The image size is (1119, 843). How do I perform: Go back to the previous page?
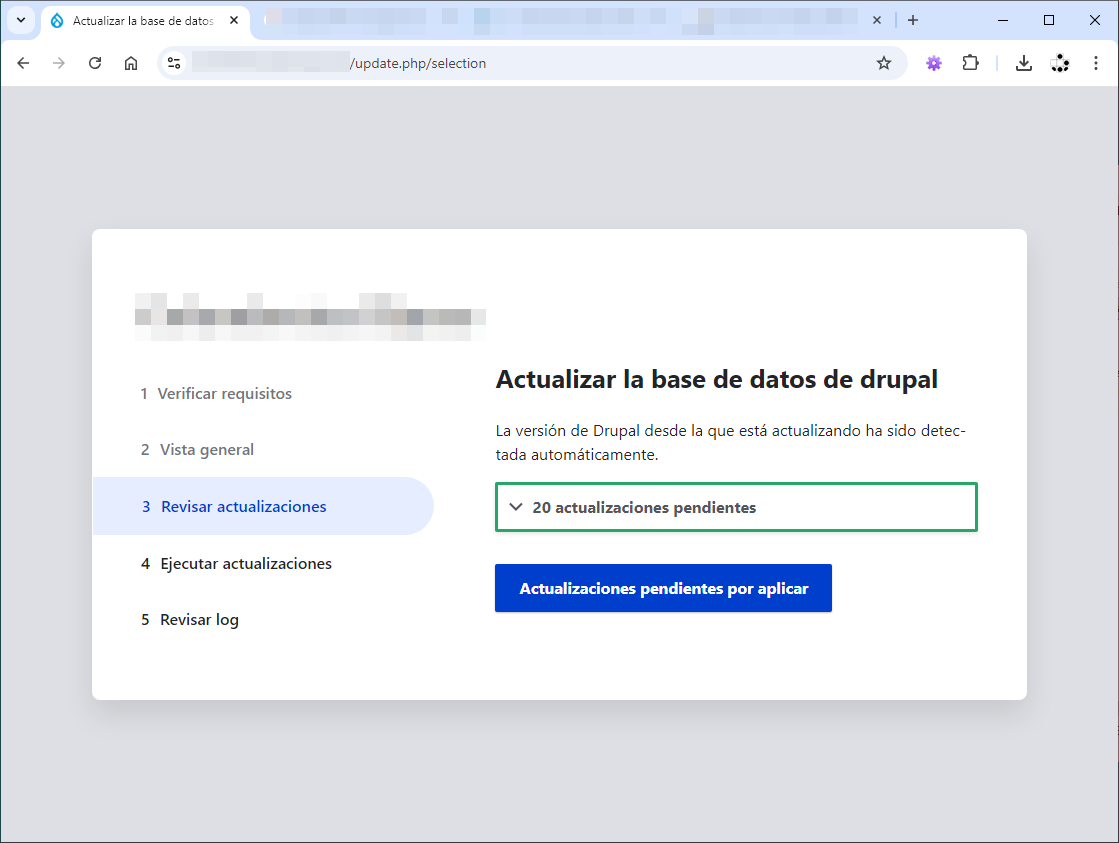click(23, 63)
